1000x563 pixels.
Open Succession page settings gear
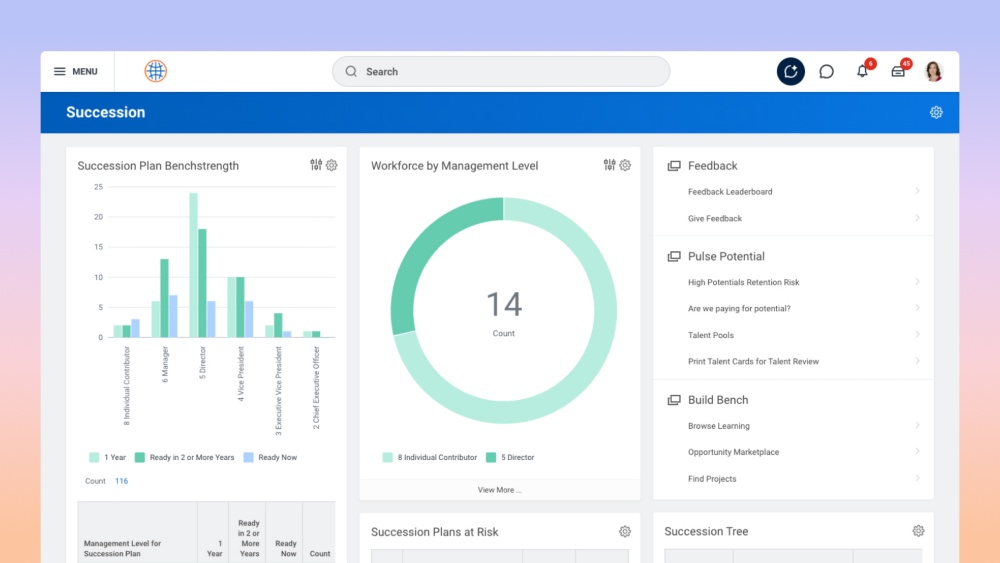936,113
